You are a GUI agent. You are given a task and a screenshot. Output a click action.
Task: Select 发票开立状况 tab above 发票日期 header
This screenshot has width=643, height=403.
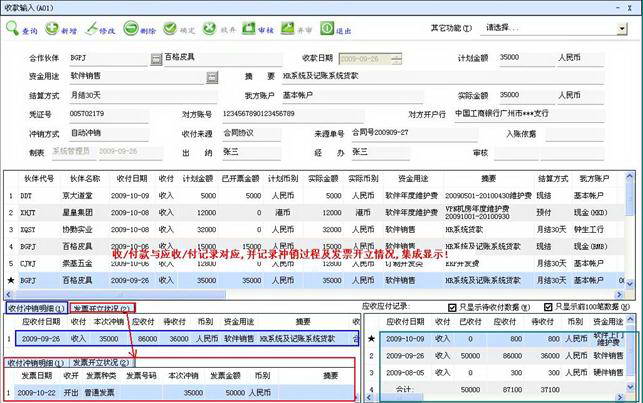click(x=101, y=363)
